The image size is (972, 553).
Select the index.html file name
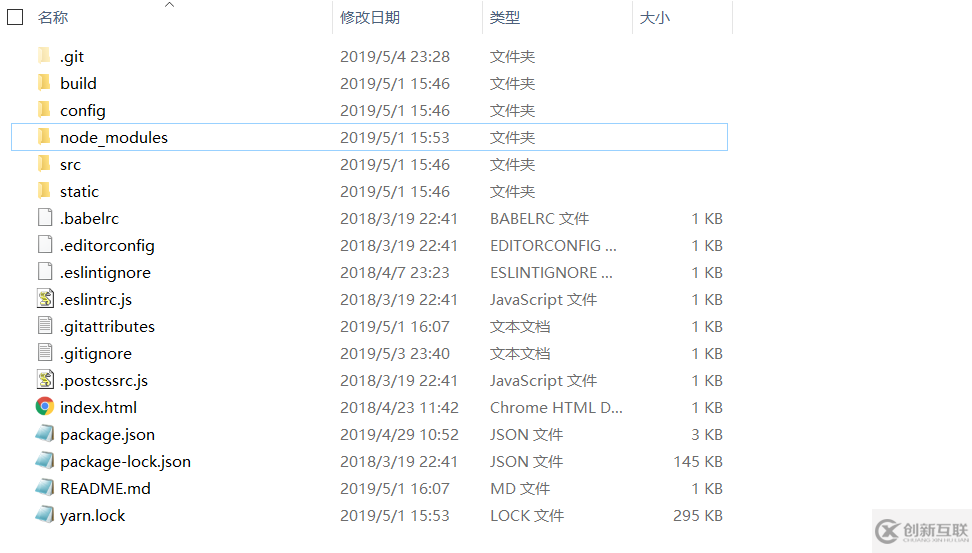pos(99,407)
